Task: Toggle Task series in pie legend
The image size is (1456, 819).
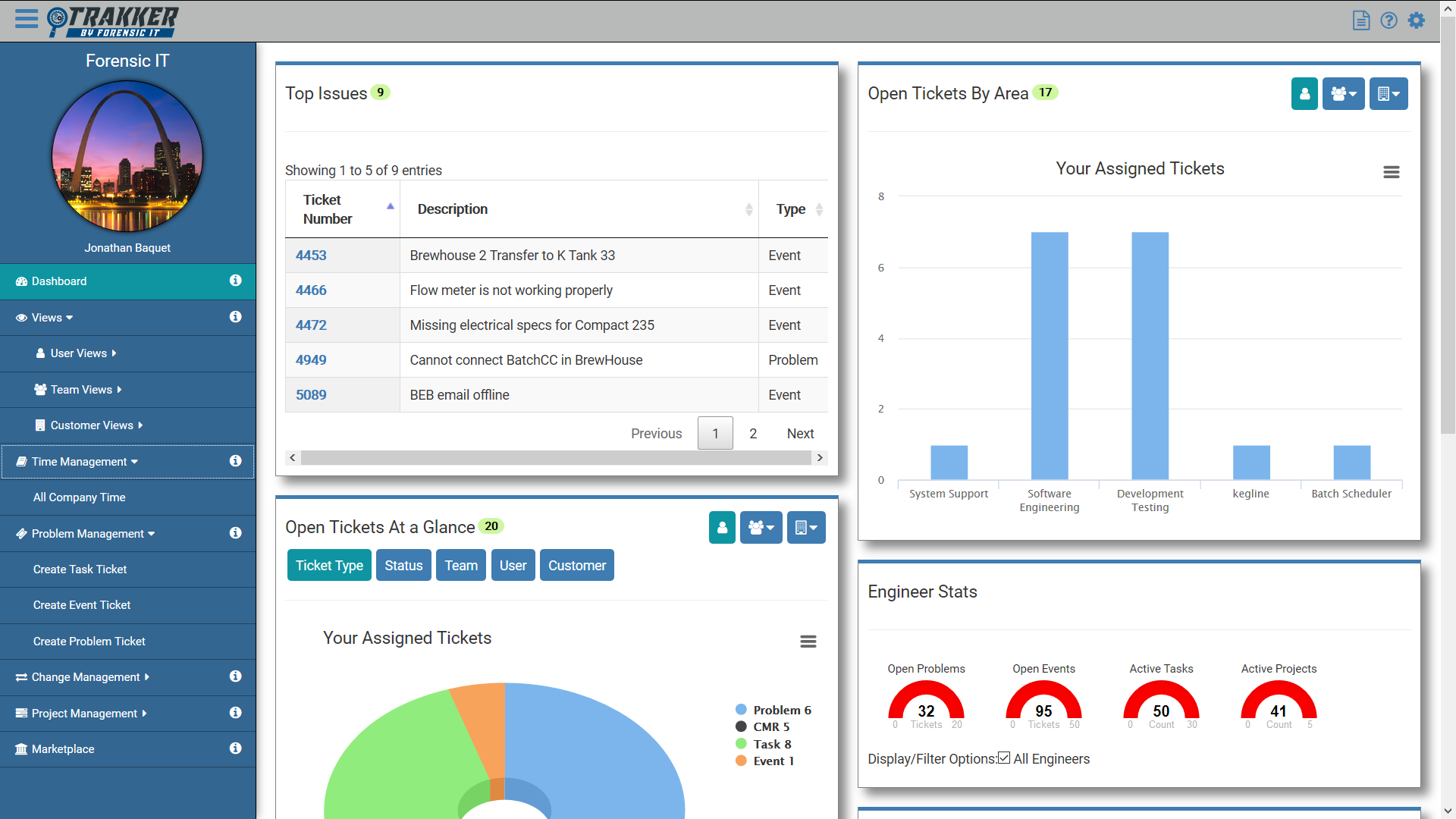Action: coord(771,744)
